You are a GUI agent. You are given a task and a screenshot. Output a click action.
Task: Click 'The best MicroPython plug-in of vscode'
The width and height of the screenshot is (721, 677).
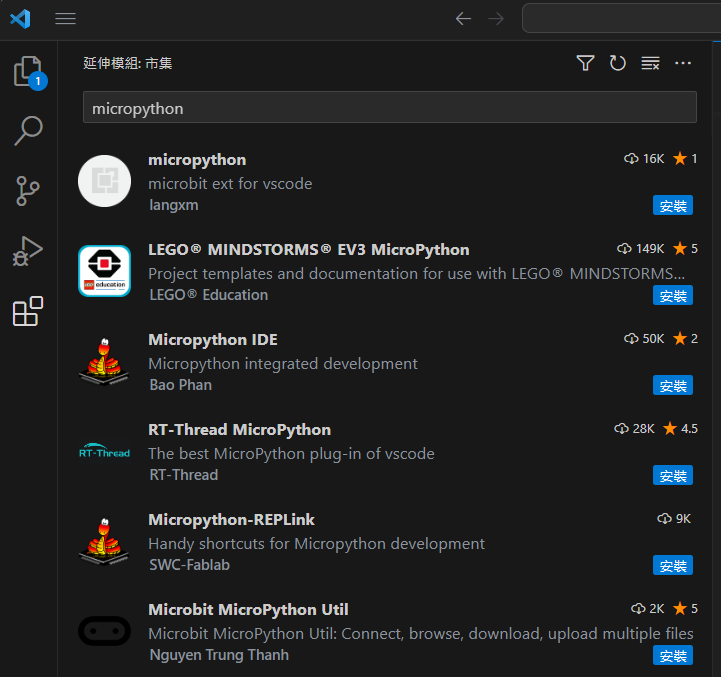(291, 454)
